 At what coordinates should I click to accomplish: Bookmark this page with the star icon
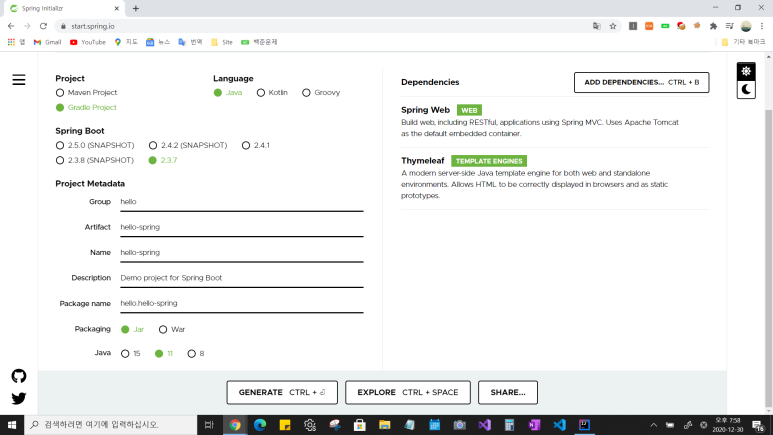click(x=613, y=26)
